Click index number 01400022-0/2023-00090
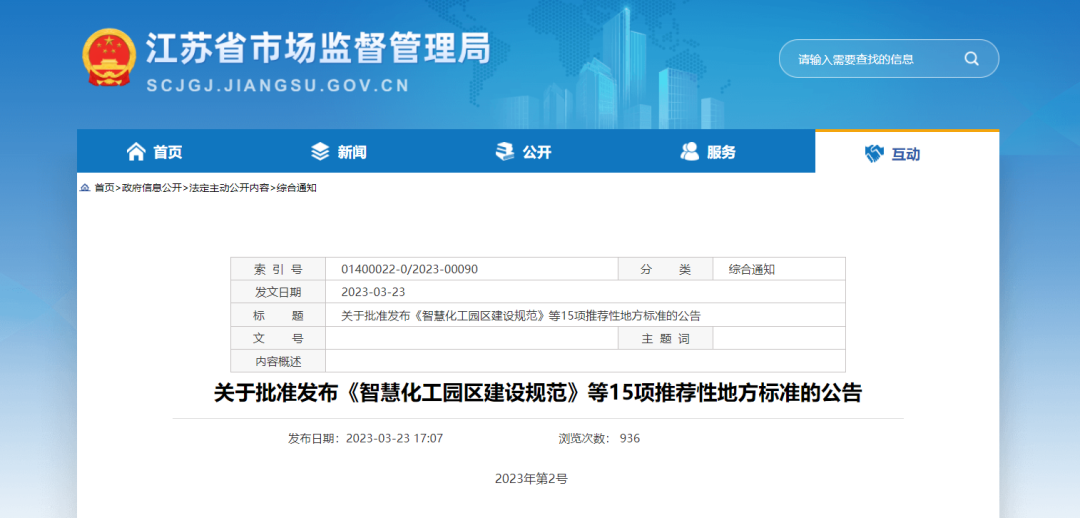 click(409, 269)
